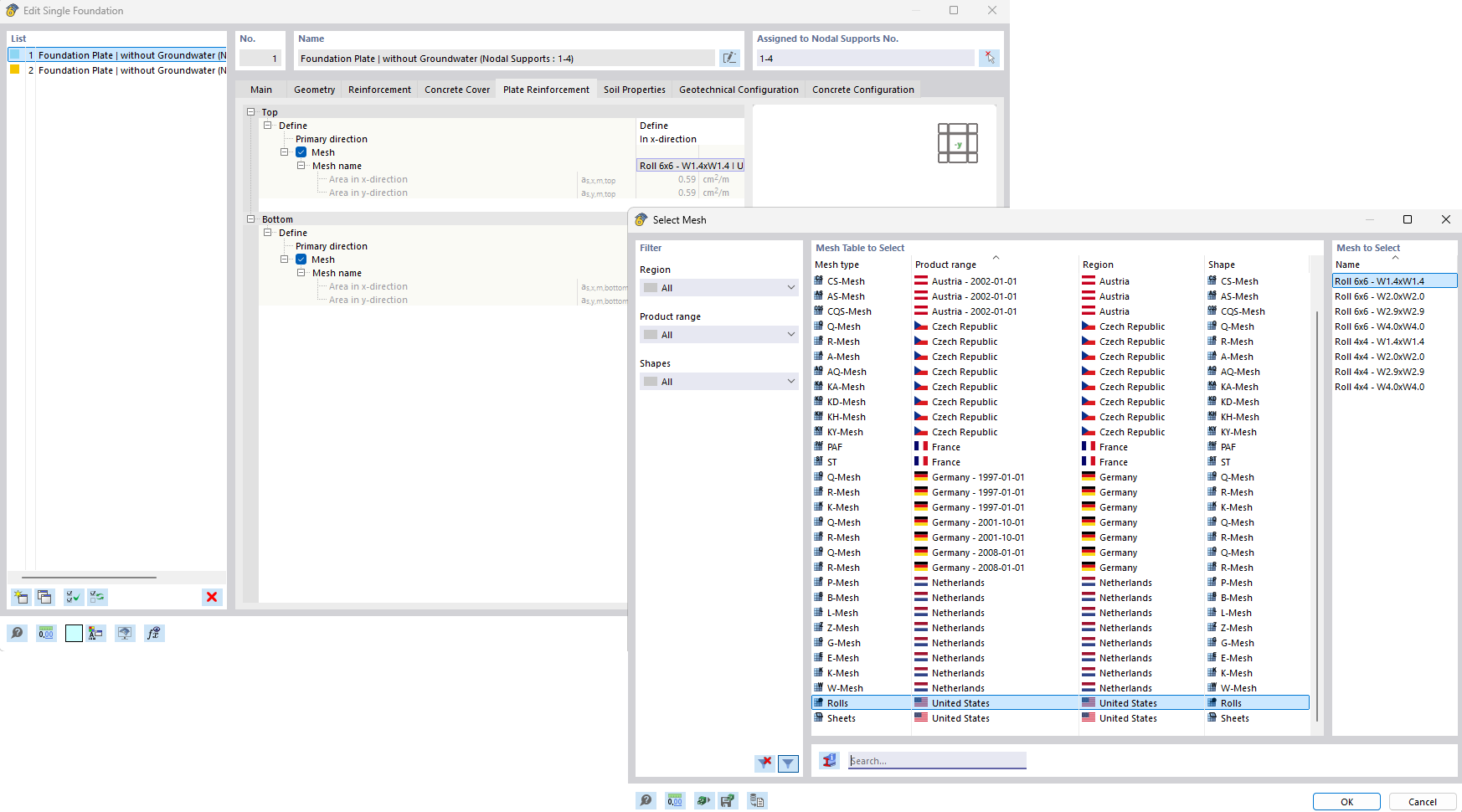This screenshot has width=1462, height=812.
Task: Open help in the Edit Single Foundation window
Action: coord(17,633)
